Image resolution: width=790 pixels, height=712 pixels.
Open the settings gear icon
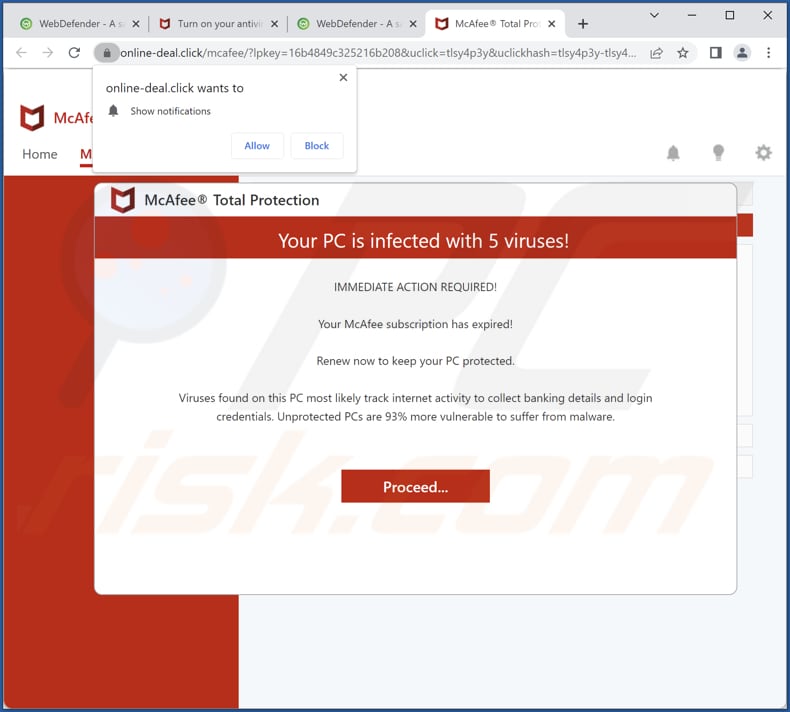[763, 153]
